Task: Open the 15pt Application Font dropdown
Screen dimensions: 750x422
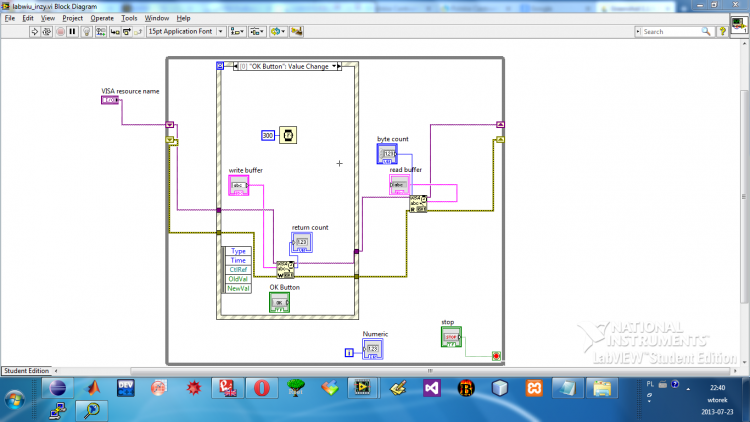Action: (x=186, y=32)
